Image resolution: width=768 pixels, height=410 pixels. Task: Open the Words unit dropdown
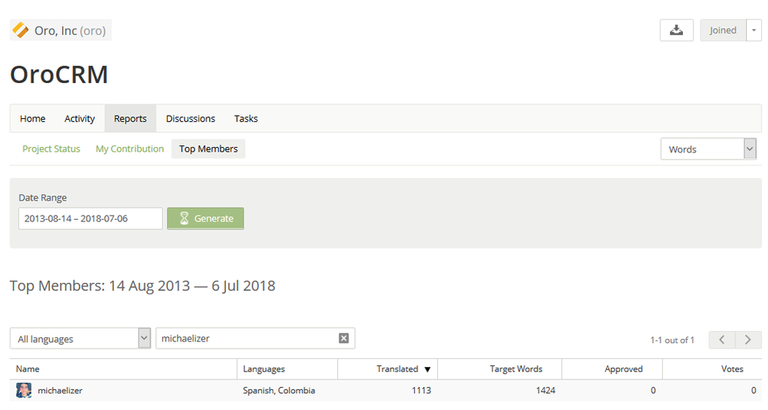tap(707, 149)
